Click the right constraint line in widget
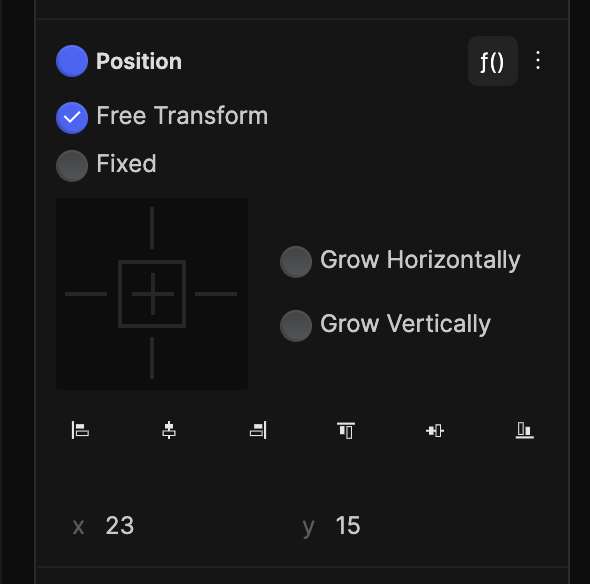The image size is (590, 584). click(216, 294)
